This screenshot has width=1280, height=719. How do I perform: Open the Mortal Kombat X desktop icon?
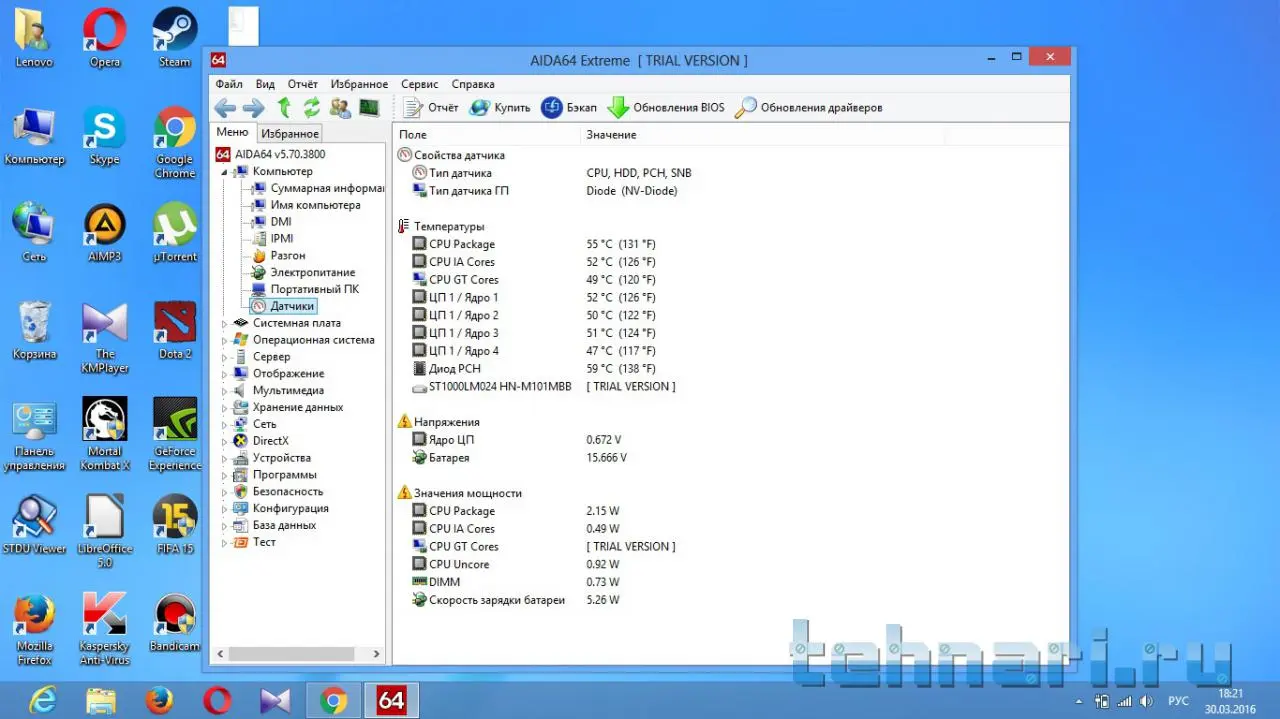104,434
